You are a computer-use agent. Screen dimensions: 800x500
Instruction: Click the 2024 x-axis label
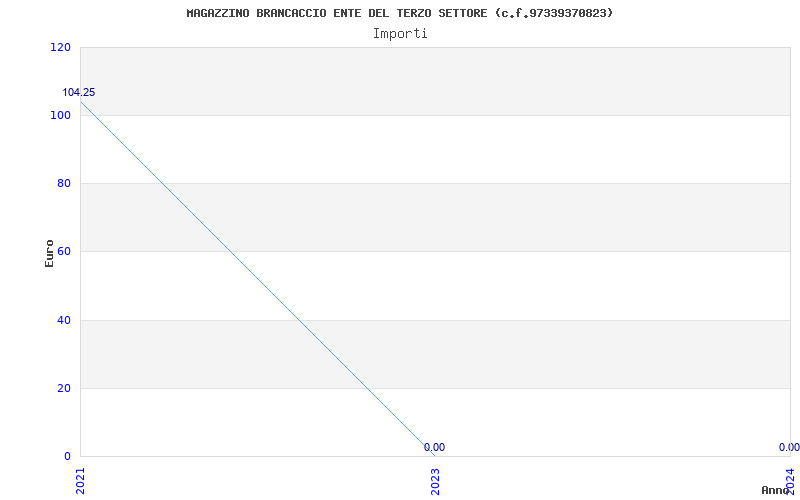(790, 480)
